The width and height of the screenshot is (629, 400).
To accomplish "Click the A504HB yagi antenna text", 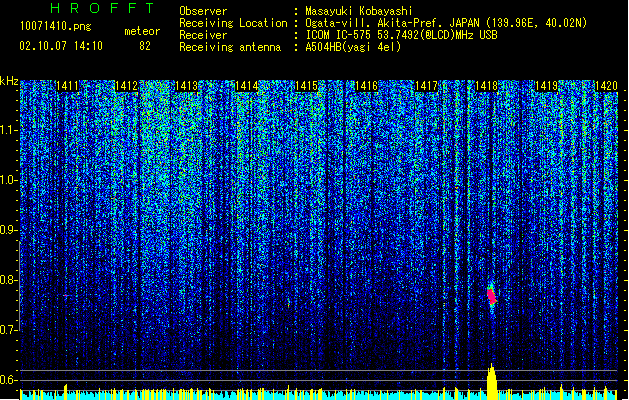I will pos(353,47).
